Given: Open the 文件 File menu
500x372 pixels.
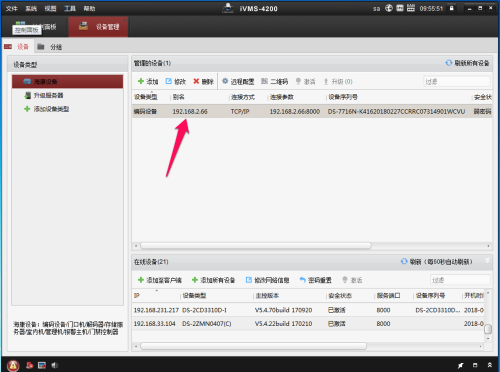Looking at the screenshot, I should [12, 9].
